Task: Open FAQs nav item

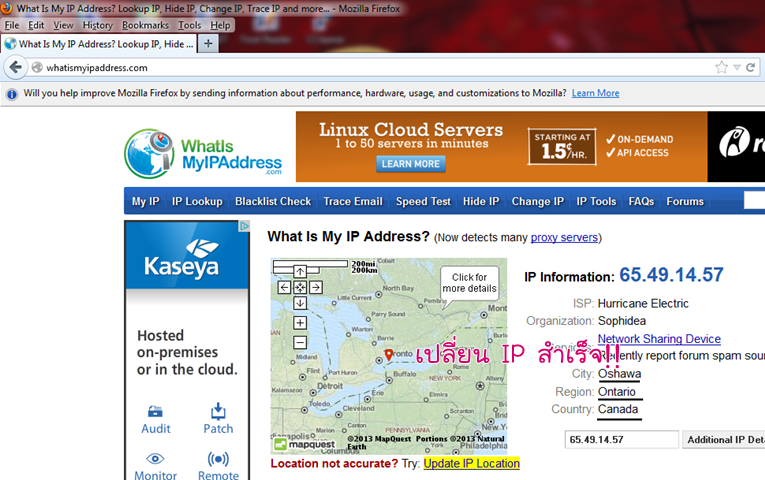Action: [x=641, y=201]
